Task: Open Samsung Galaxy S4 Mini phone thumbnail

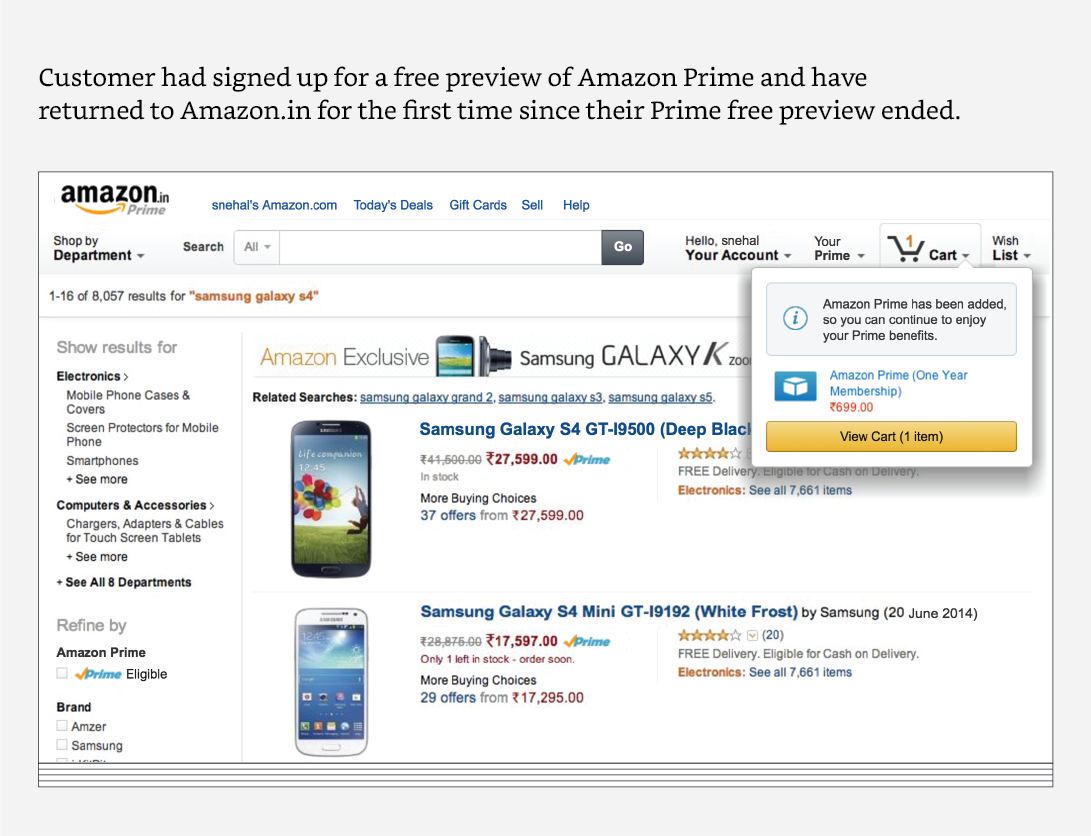Action: (331, 681)
